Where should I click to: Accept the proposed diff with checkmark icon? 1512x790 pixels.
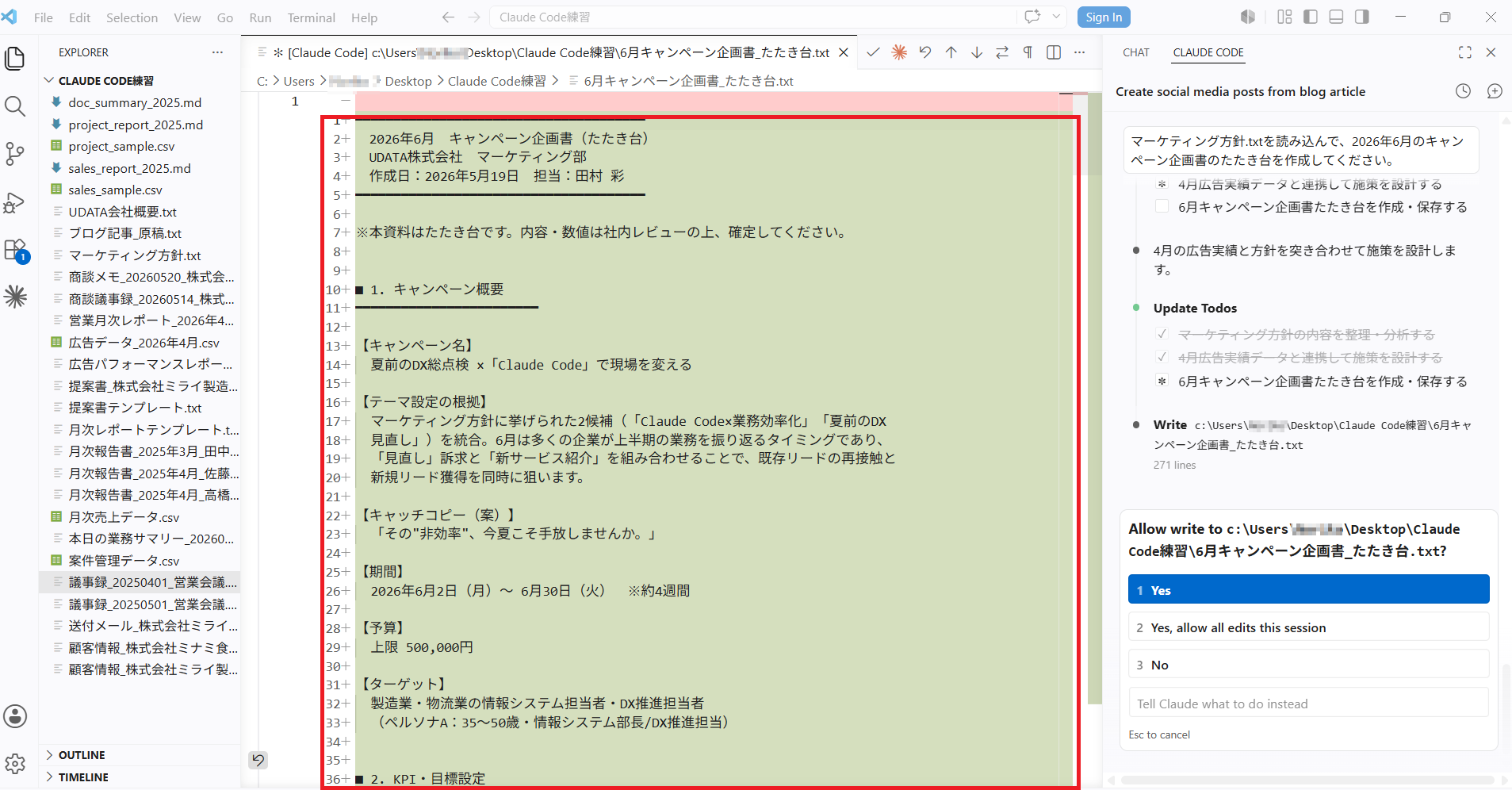873,52
